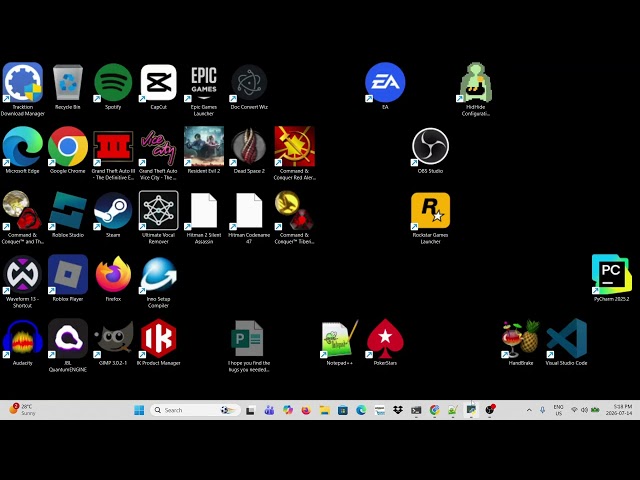Open the Recycle Bin

tap(68, 87)
